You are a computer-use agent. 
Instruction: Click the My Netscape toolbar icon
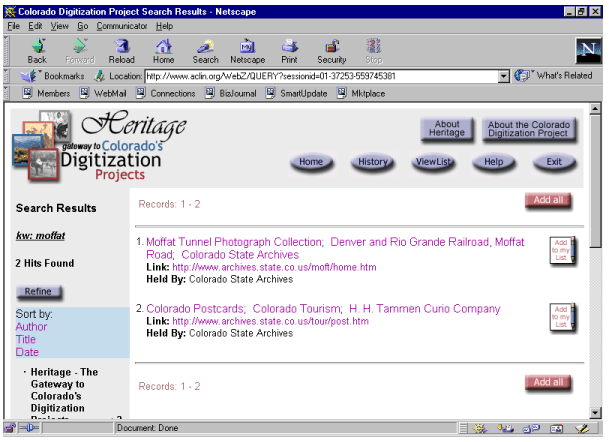tap(247, 50)
